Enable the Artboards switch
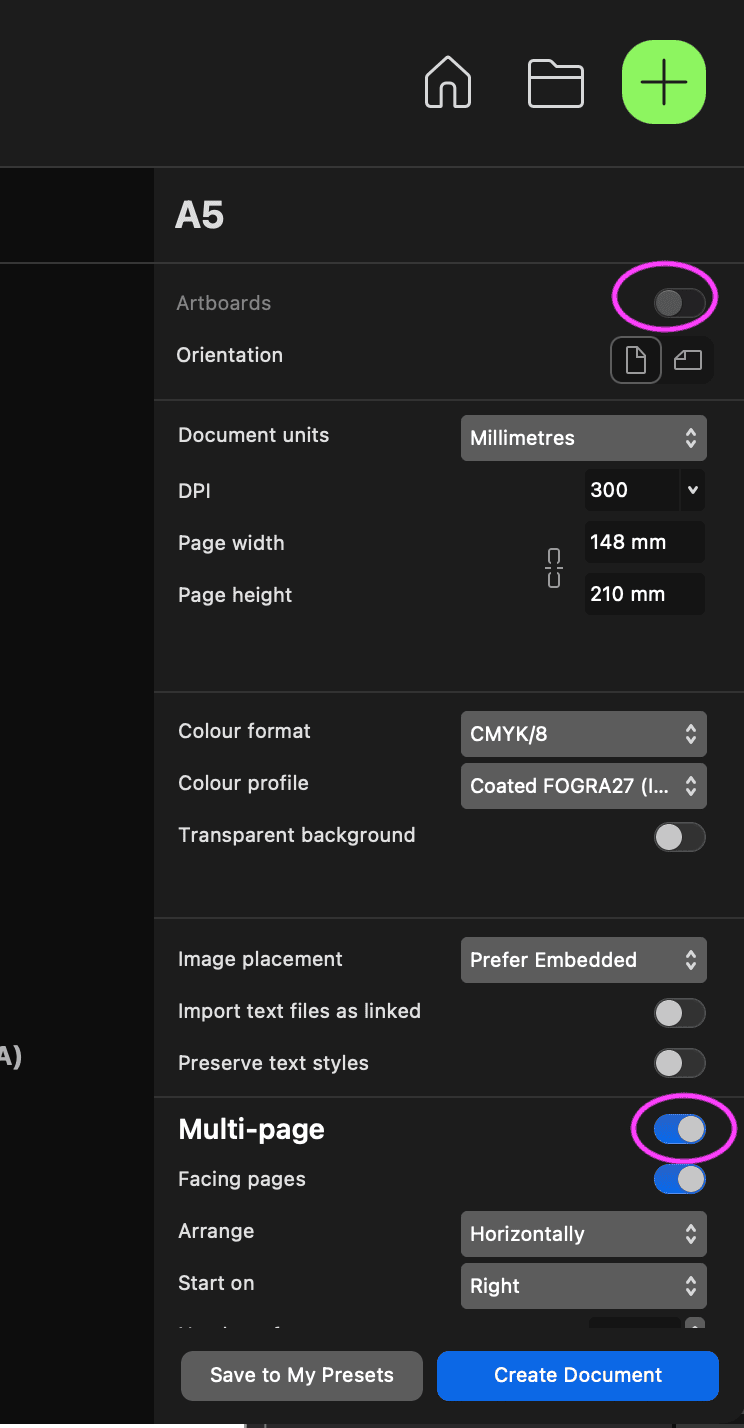 click(x=680, y=302)
